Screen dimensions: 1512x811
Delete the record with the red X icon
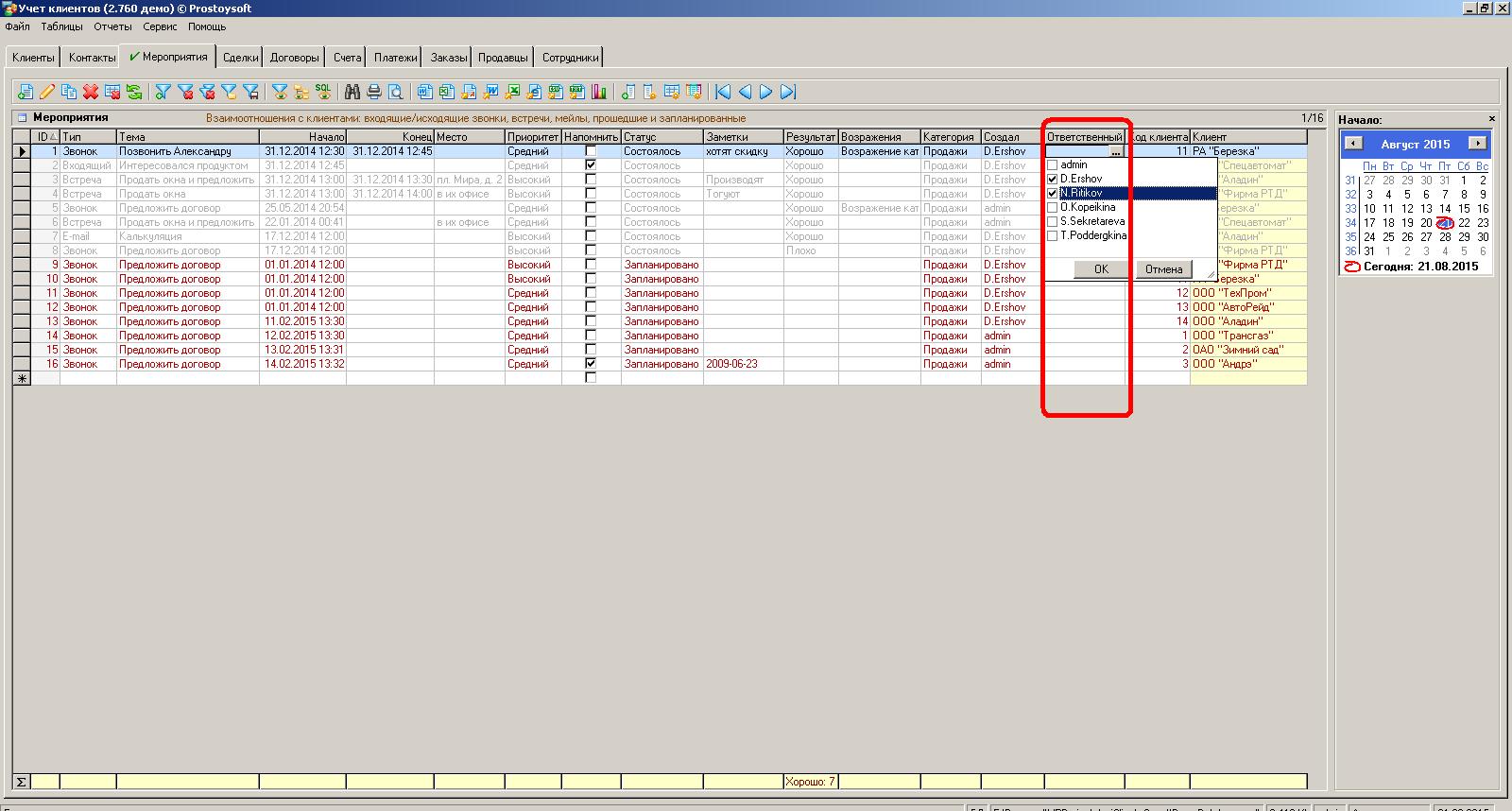(x=91, y=92)
